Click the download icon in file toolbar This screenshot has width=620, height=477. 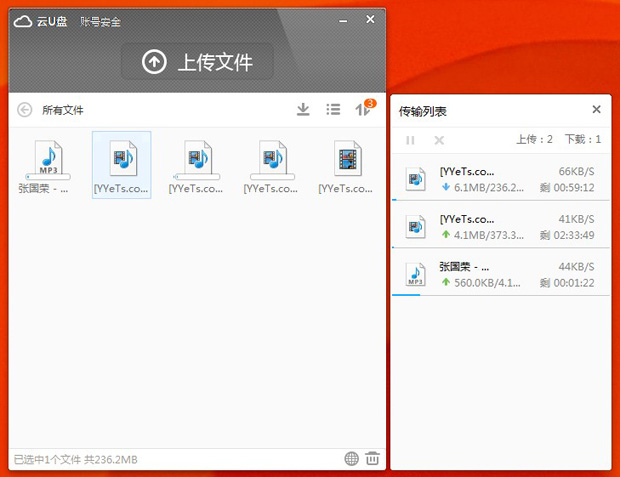[x=303, y=110]
